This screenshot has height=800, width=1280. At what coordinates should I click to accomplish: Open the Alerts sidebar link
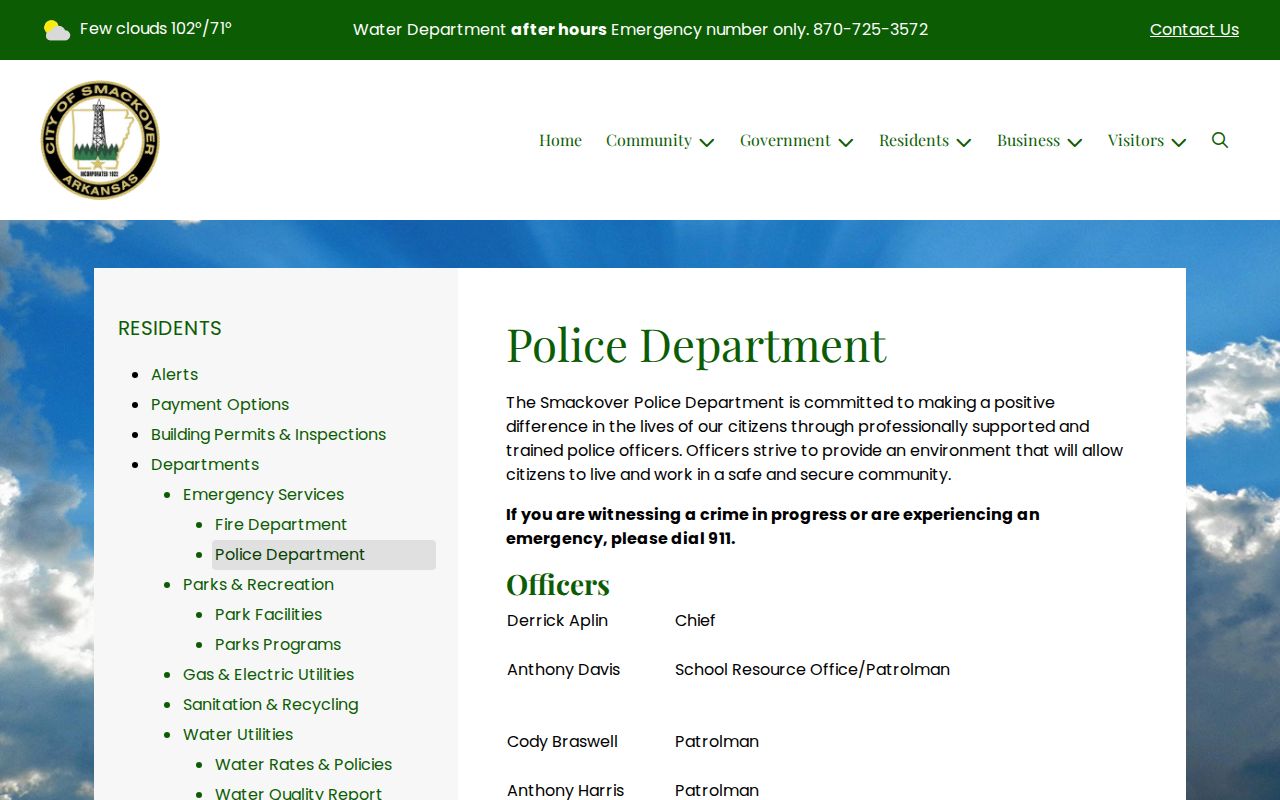click(174, 374)
